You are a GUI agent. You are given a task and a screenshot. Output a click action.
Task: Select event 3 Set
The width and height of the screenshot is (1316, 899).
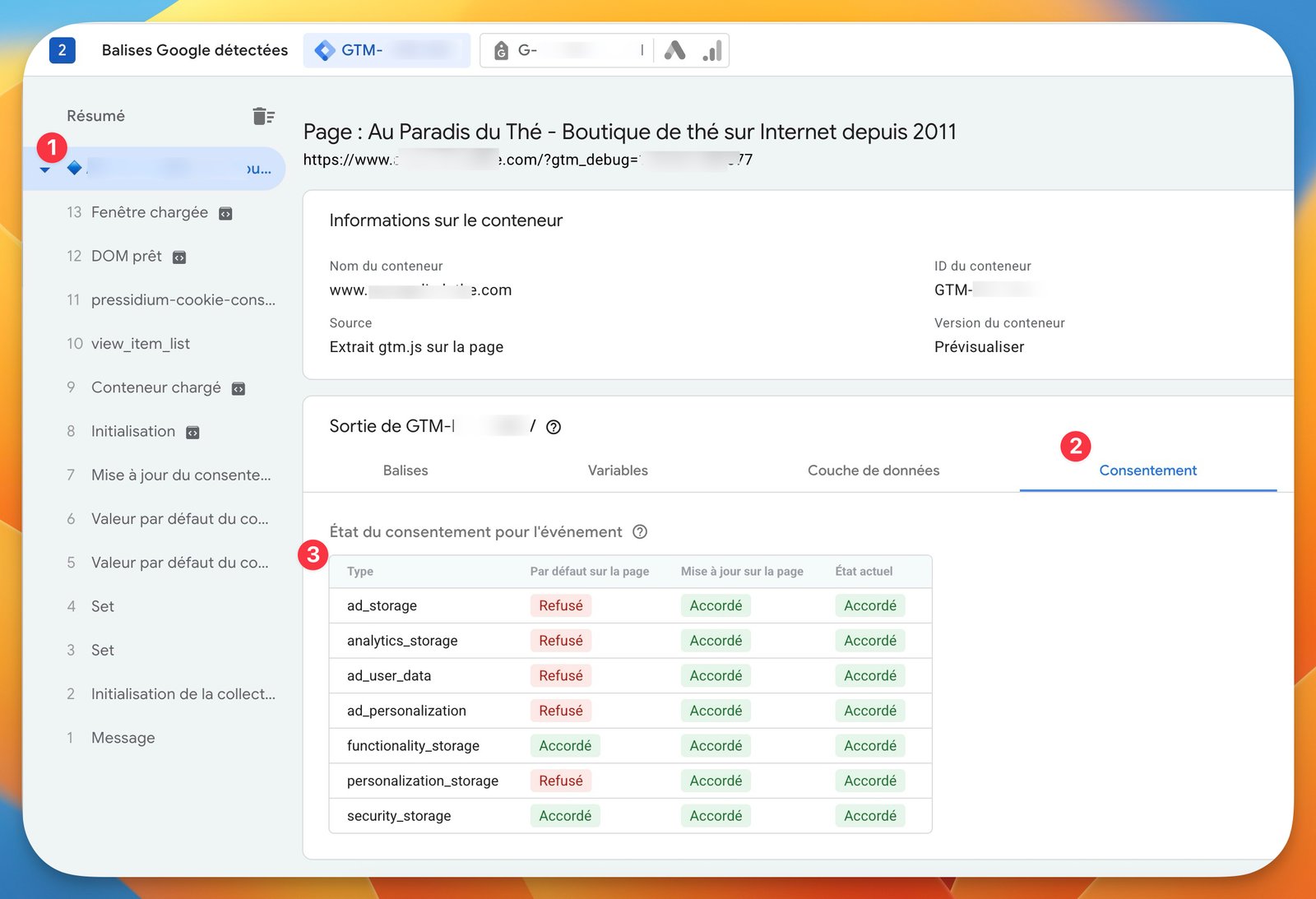[90, 650]
